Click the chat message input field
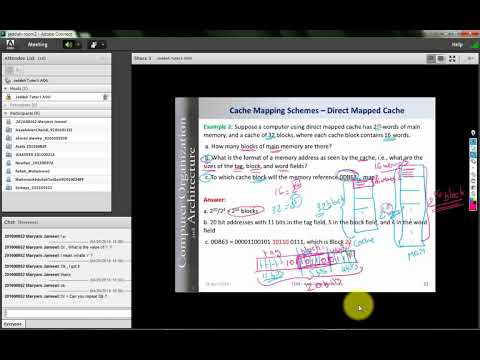480x360 pixels. 67,313
